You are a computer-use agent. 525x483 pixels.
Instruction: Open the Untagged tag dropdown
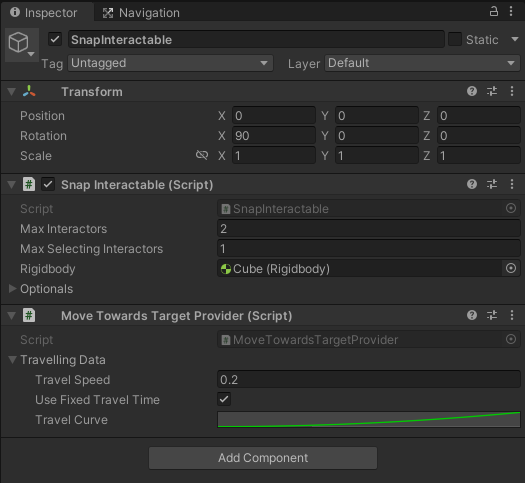click(170, 63)
